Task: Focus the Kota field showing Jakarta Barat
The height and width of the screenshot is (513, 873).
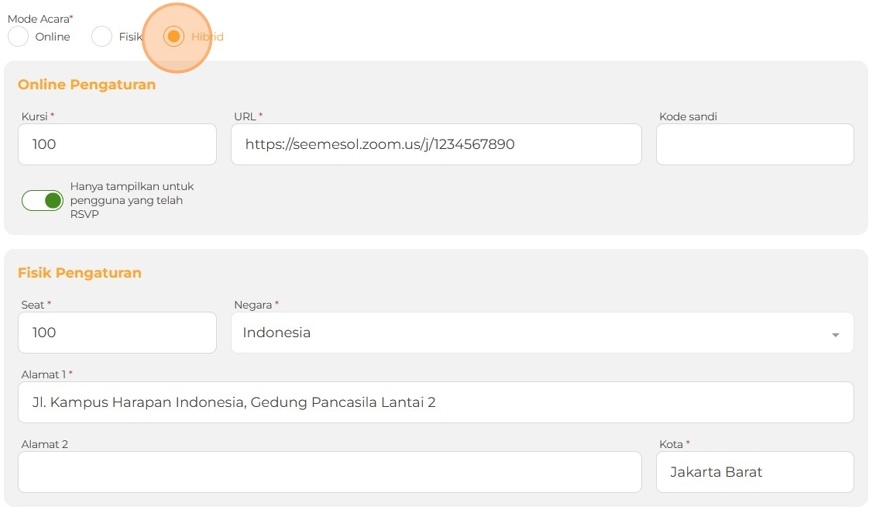Action: (x=754, y=472)
